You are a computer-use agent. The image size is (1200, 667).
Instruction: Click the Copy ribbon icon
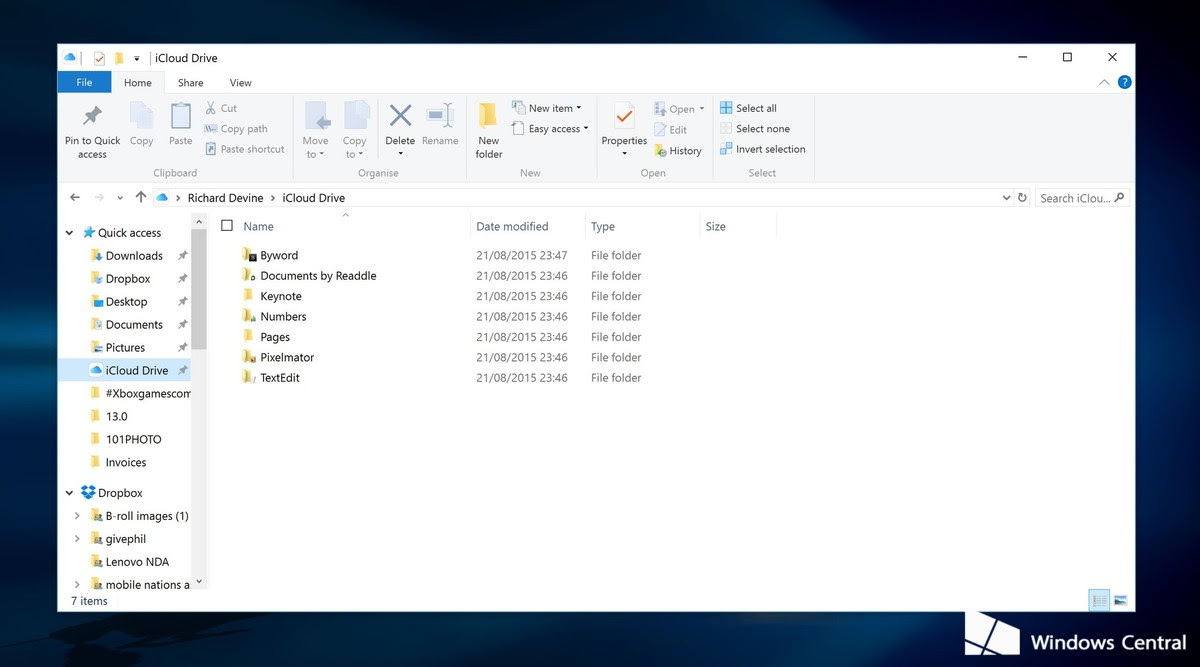142,117
